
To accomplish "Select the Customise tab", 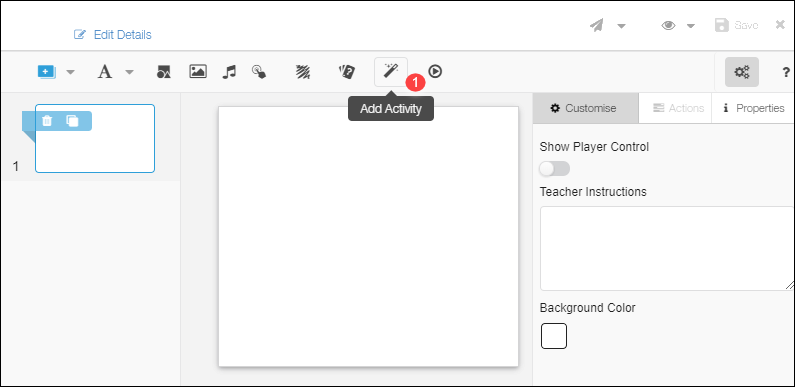I will tap(586, 108).
